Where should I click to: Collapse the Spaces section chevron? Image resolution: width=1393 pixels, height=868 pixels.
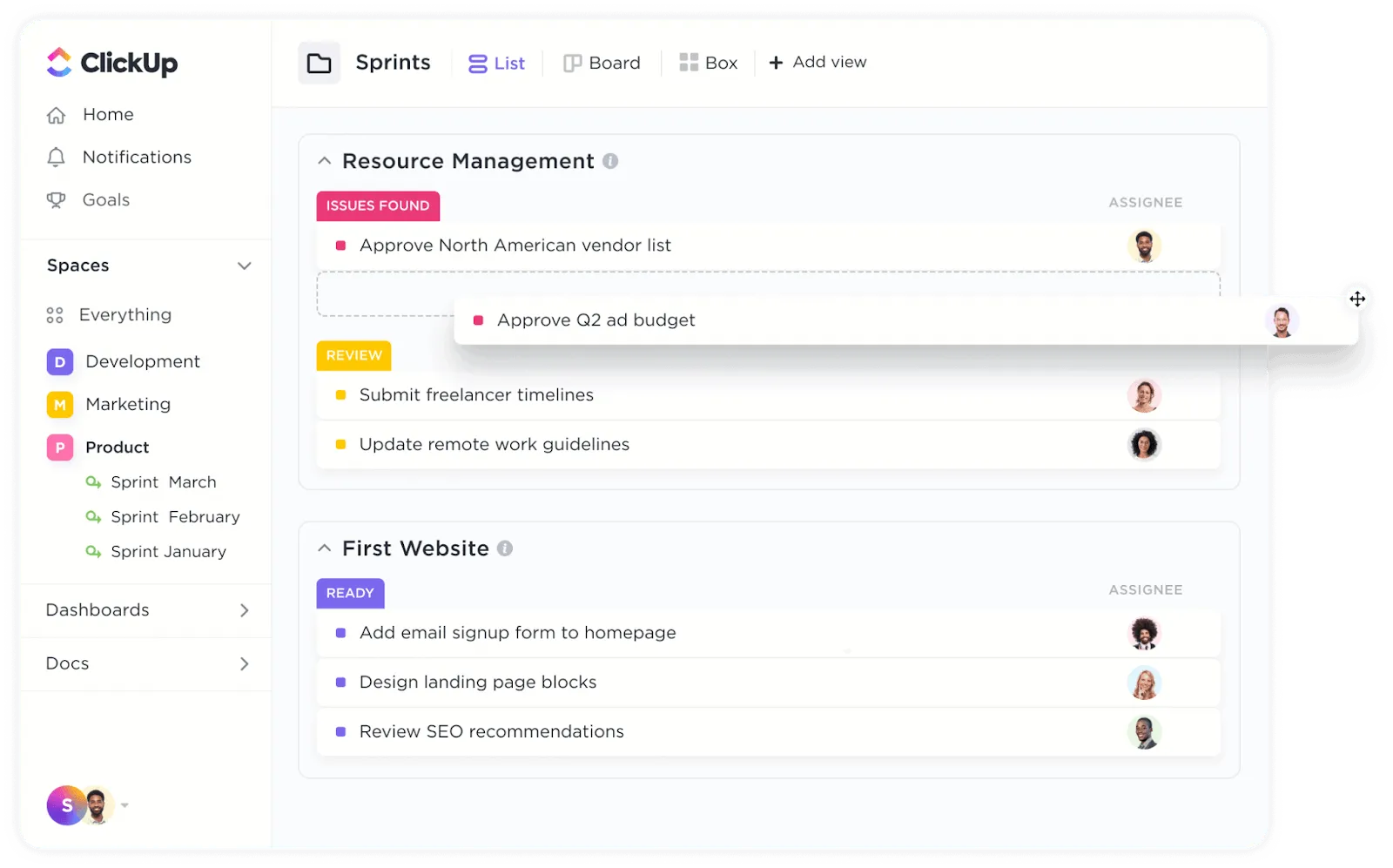click(245, 266)
